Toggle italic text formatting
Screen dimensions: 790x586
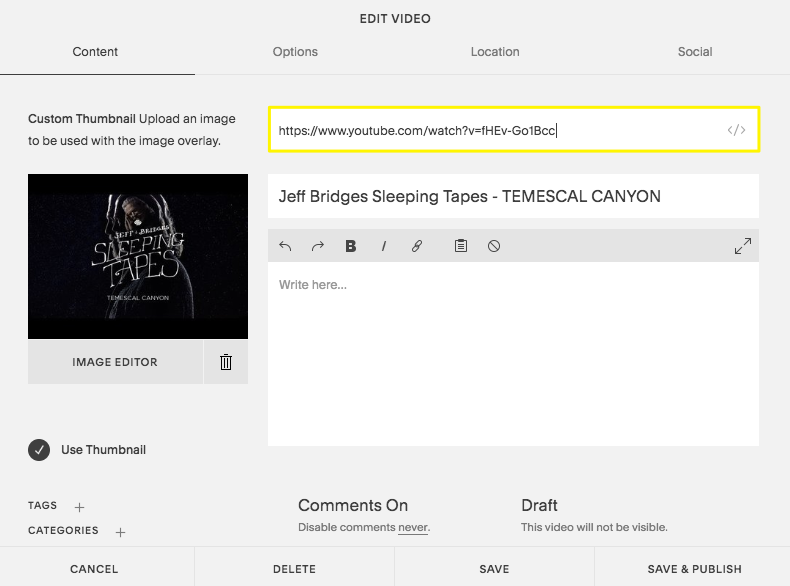pos(384,246)
